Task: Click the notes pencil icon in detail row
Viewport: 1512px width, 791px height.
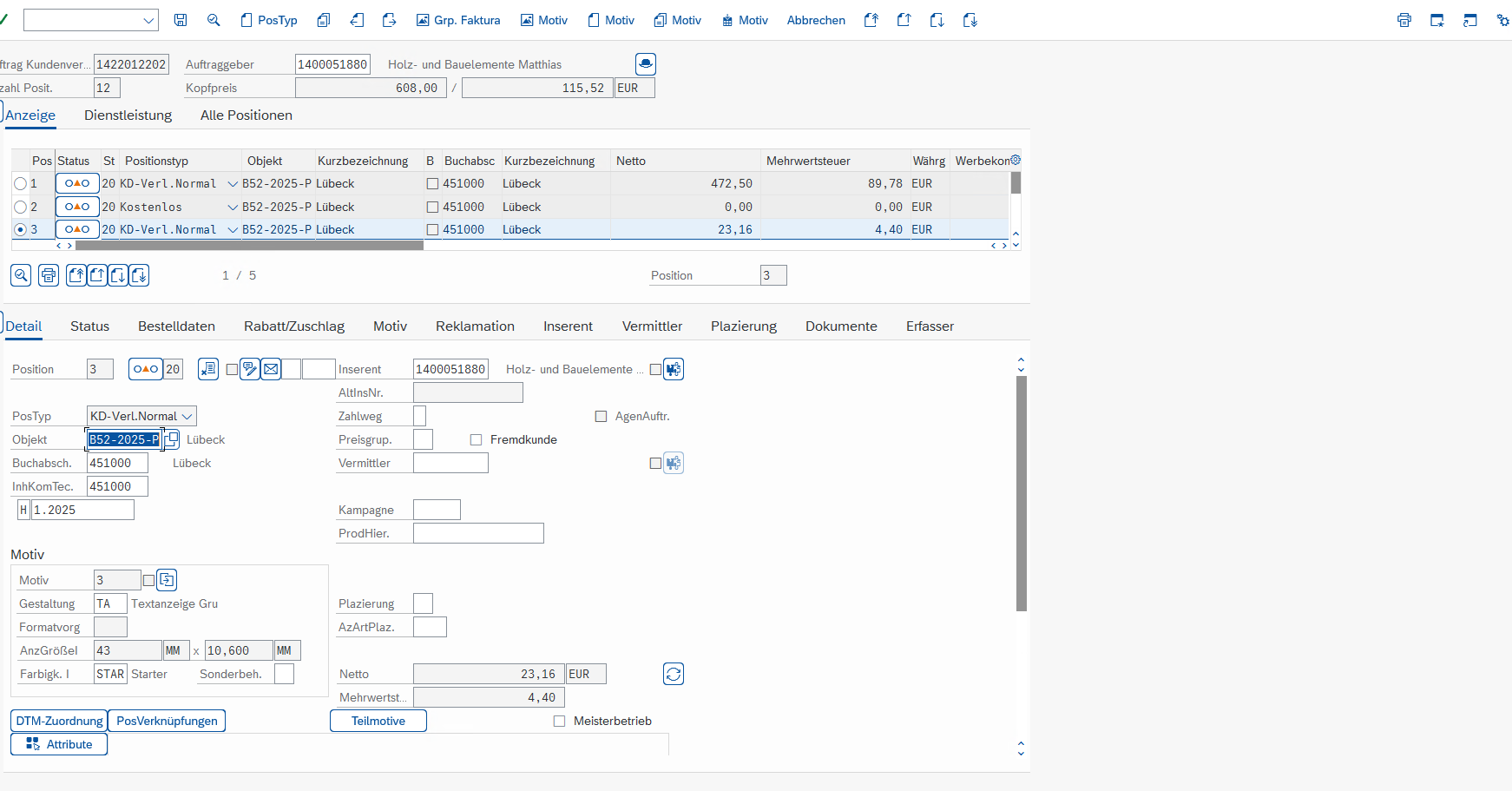Action: pyautogui.click(x=250, y=369)
